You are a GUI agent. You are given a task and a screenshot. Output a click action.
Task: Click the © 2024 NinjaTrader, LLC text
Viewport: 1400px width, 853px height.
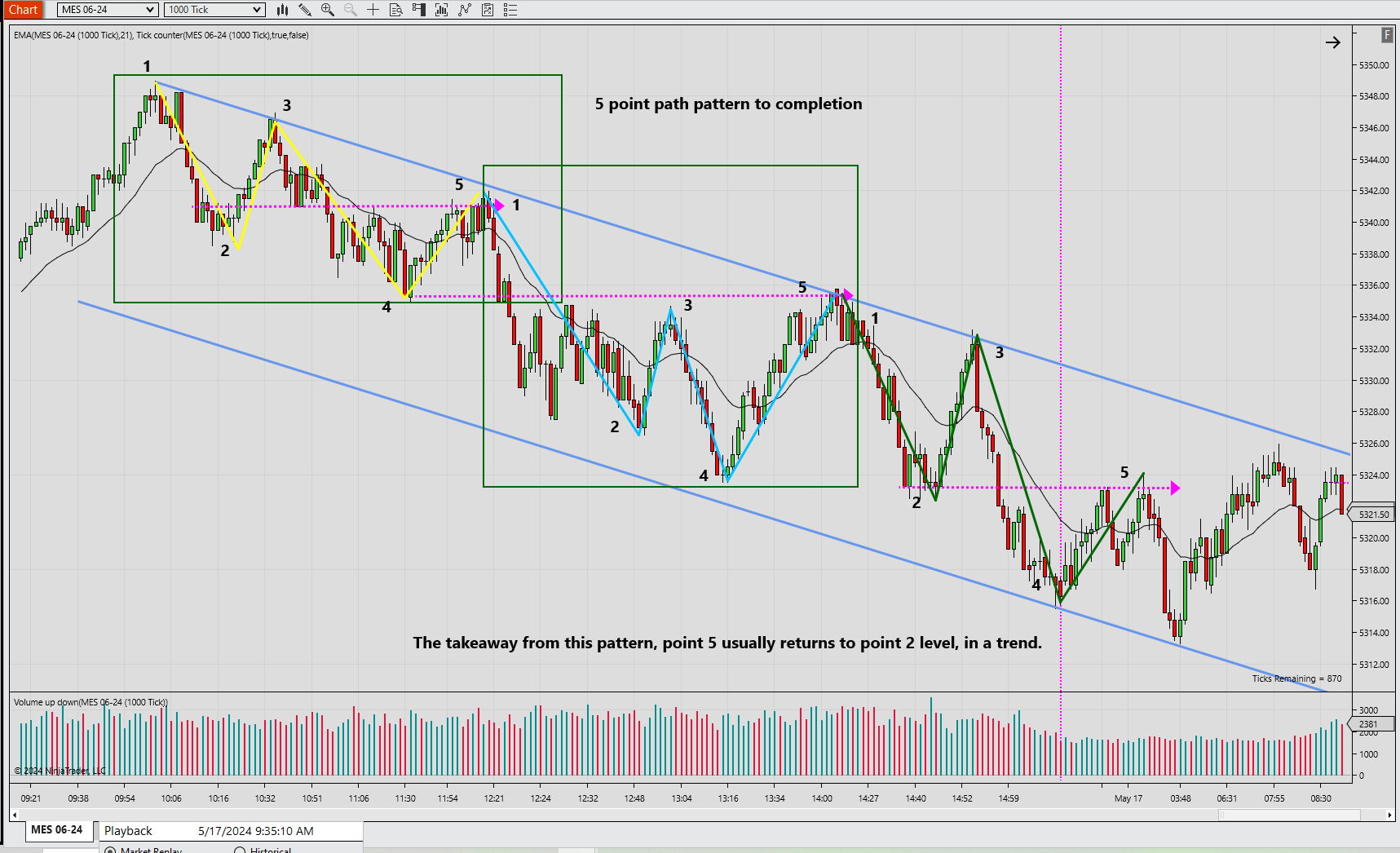pos(60,771)
